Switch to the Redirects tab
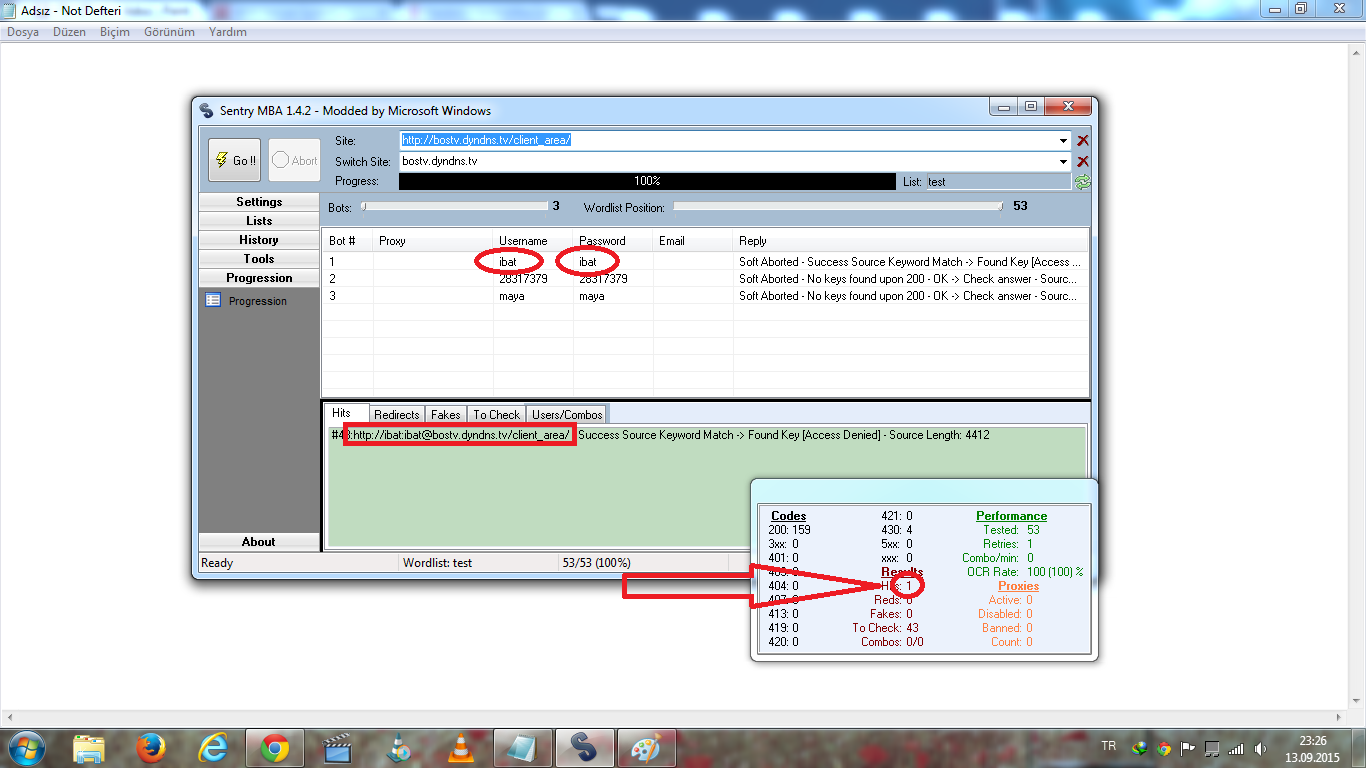 397,415
